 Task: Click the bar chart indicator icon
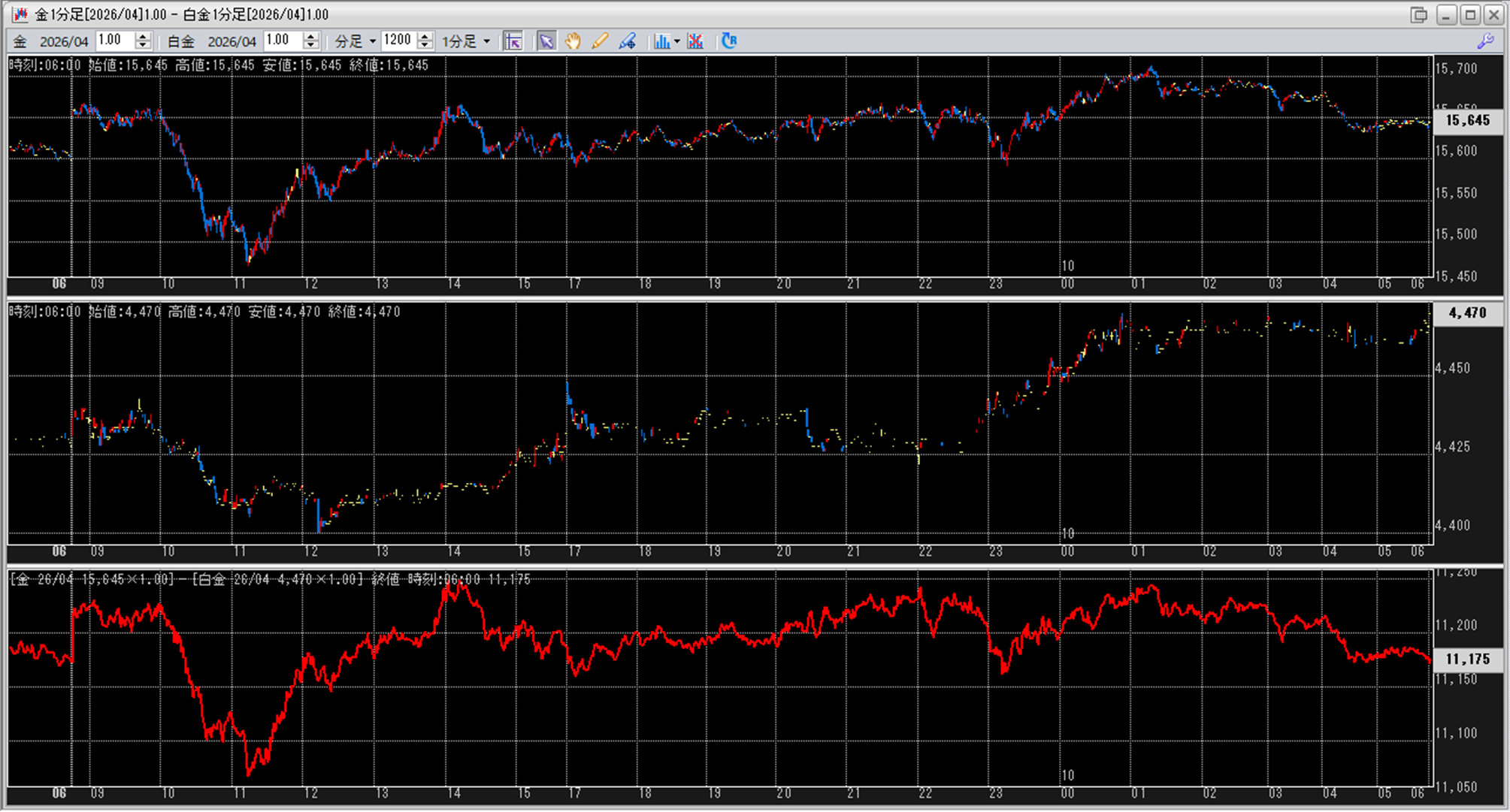point(661,41)
